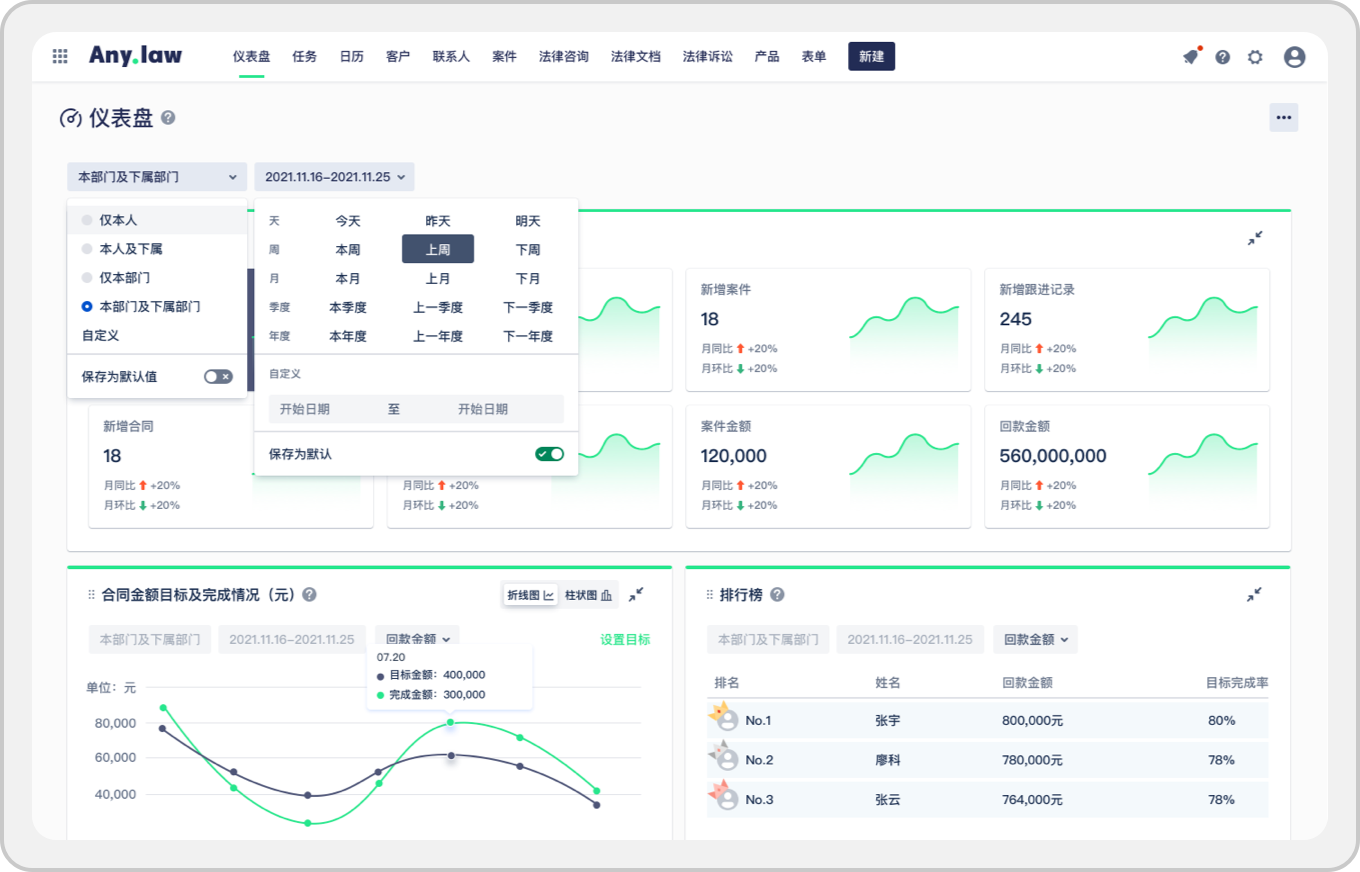Select the 仅本人 radio option
The width and height of the screenshot is (1360, 872).
pos(88,220)
